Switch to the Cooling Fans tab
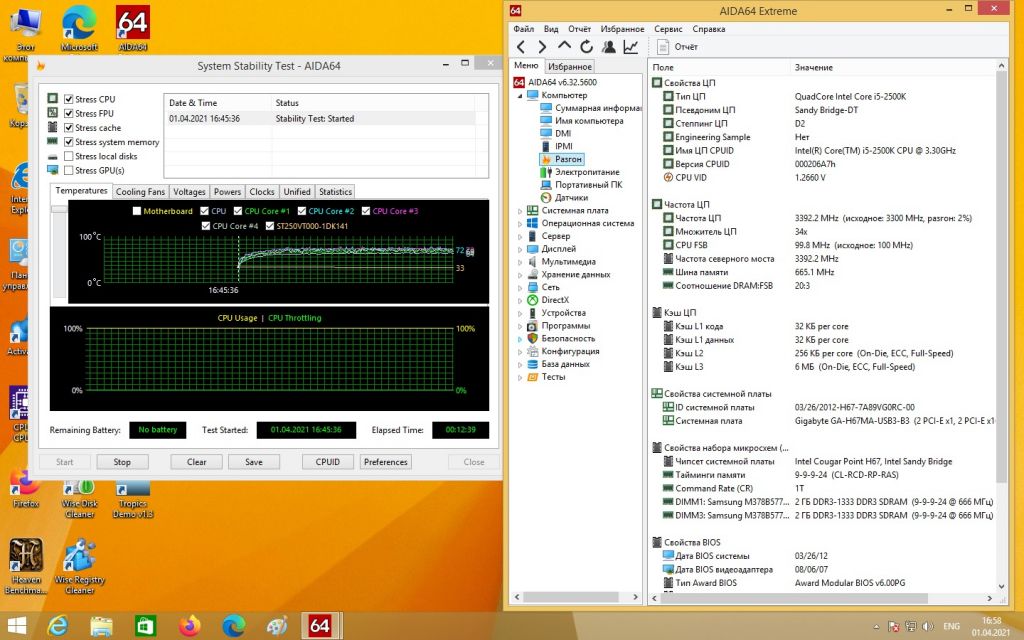The width and height of the screenshot is (1024, 640). click(140, 192)
